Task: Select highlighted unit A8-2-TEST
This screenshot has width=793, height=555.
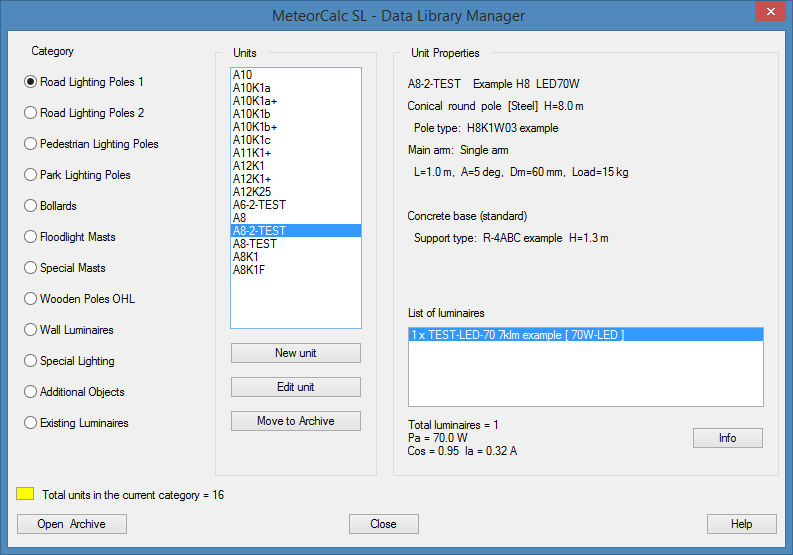Action: pos(296,231)
